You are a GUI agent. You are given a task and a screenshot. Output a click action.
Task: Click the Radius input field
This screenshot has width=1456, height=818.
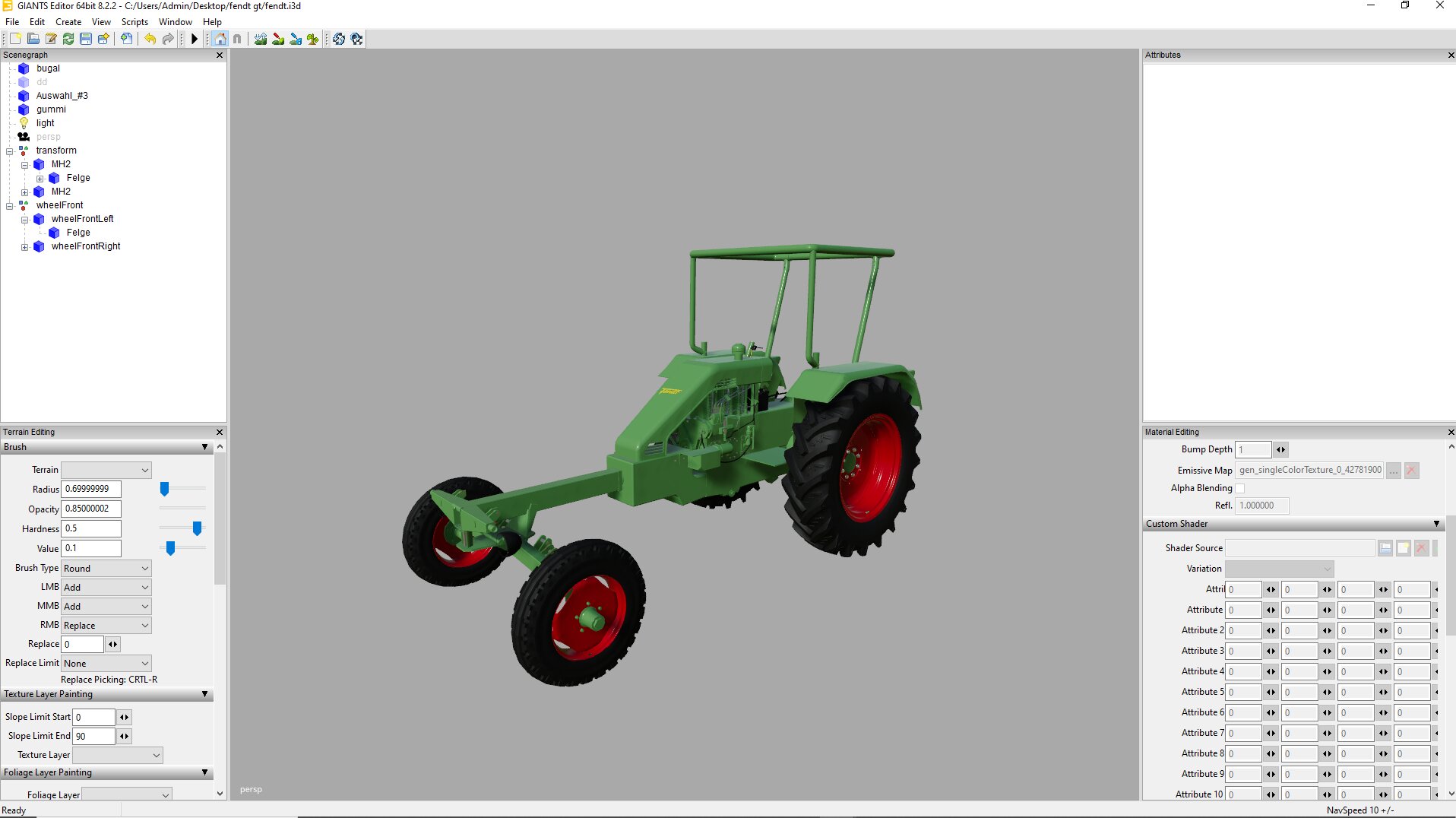(x=91, y=489)
